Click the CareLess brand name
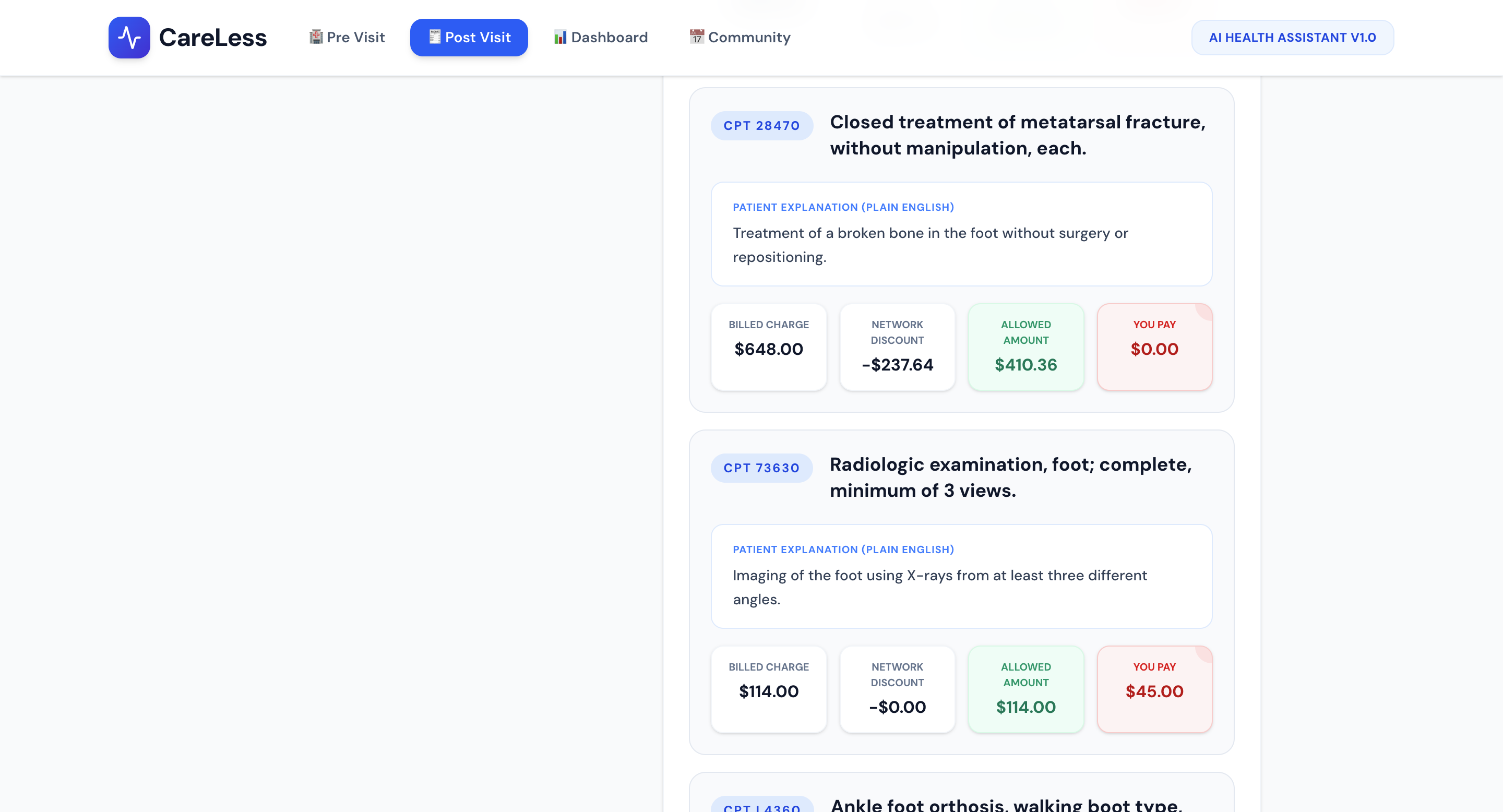Viewport: 1503px width, 812px height. [212, 38]
